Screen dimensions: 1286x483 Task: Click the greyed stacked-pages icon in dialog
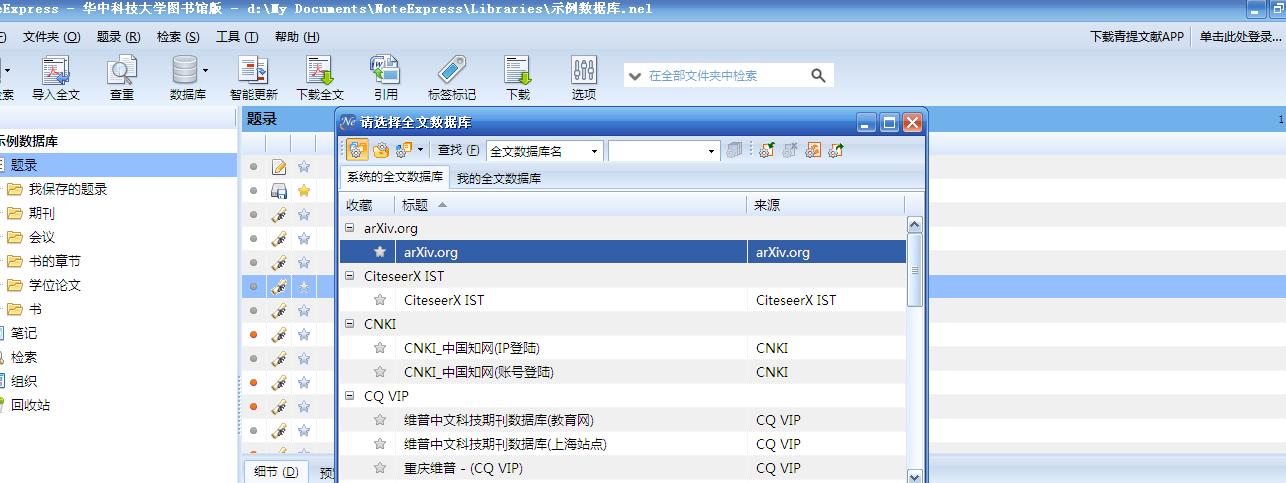pyautogui.click(x=736, y=150)
